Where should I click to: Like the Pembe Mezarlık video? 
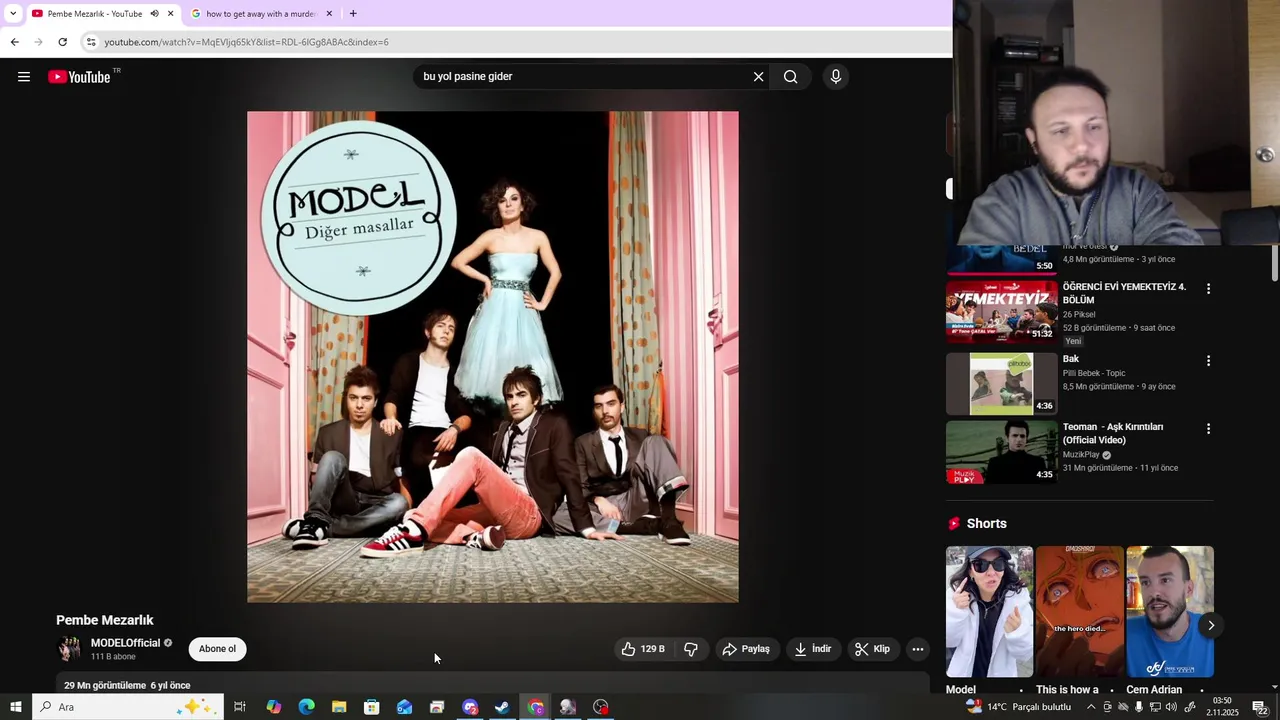pyautogui.click(x=643, y=649)
